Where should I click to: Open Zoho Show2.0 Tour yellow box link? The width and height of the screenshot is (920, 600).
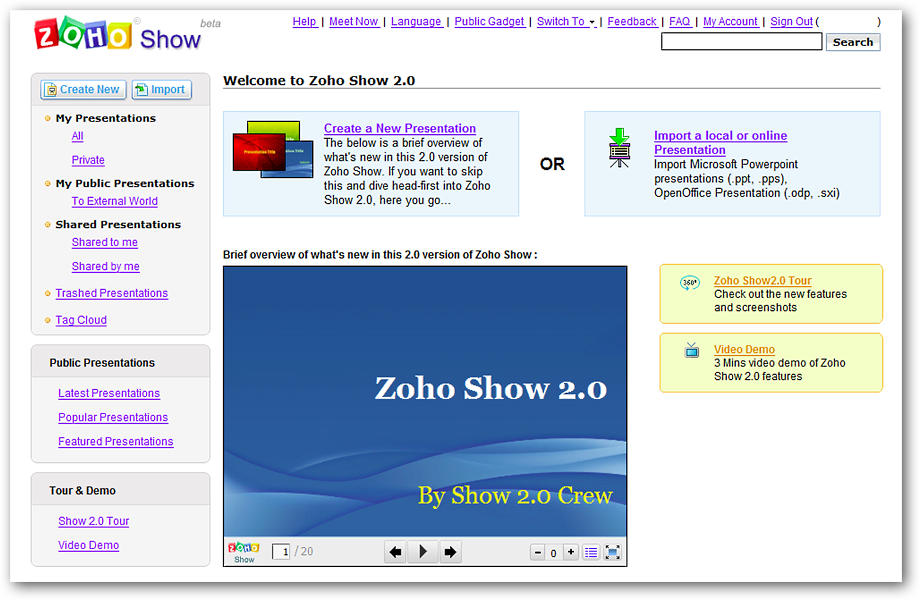pyautogui.click(x=762, y=280)
